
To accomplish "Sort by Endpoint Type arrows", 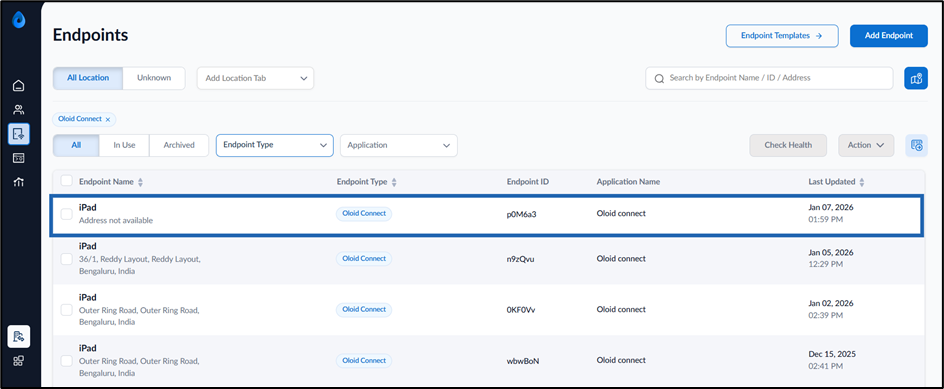I will pyautogui.click(x=394, y=182).
